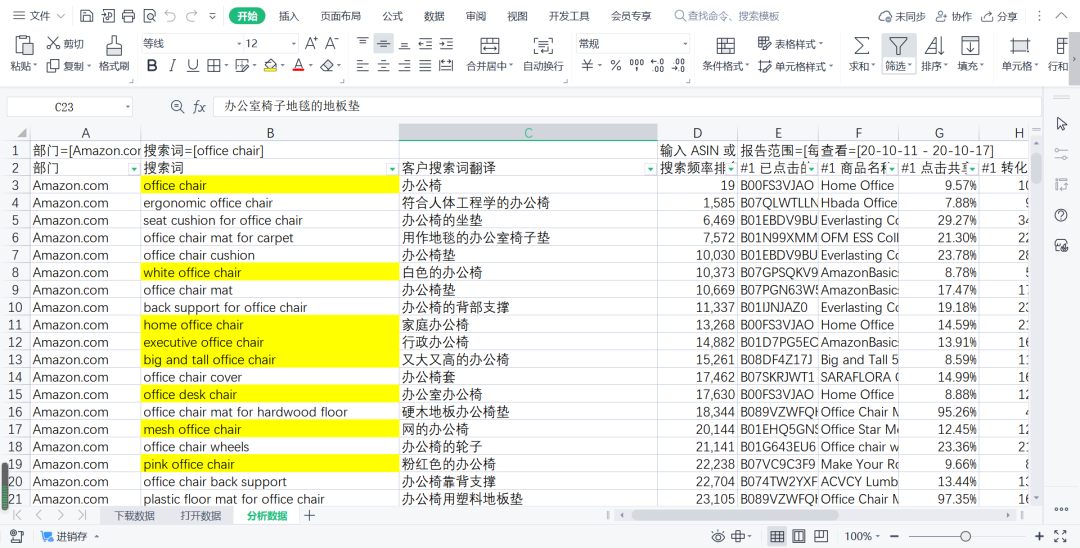Decrease font size with A- icon

(331, 43)
